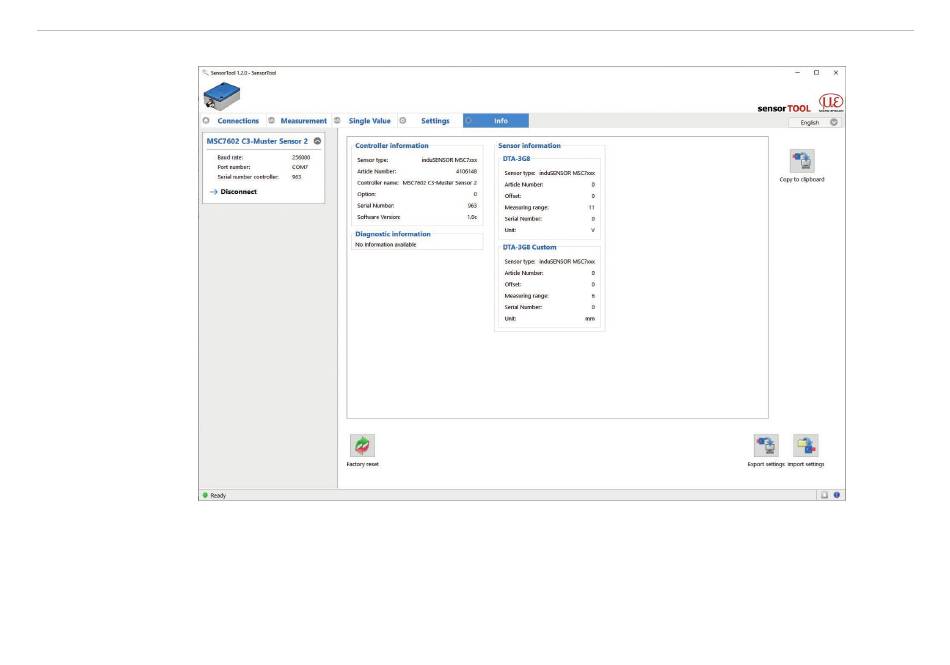The width and height of the screenshot is (950, 665).
Task: Click the blue sensor device image
Action: pos(222,96)
